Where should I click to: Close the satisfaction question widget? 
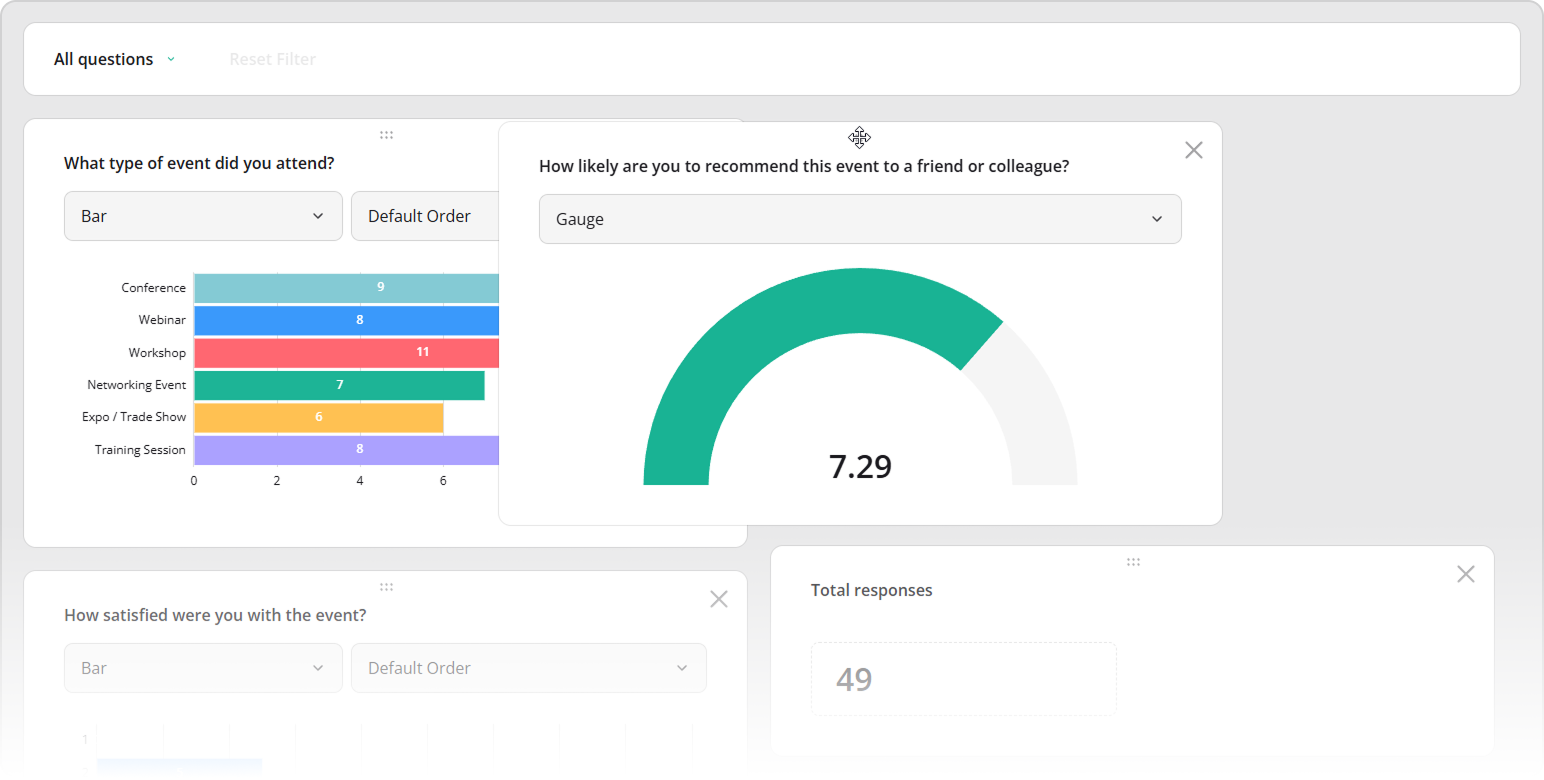718,598
